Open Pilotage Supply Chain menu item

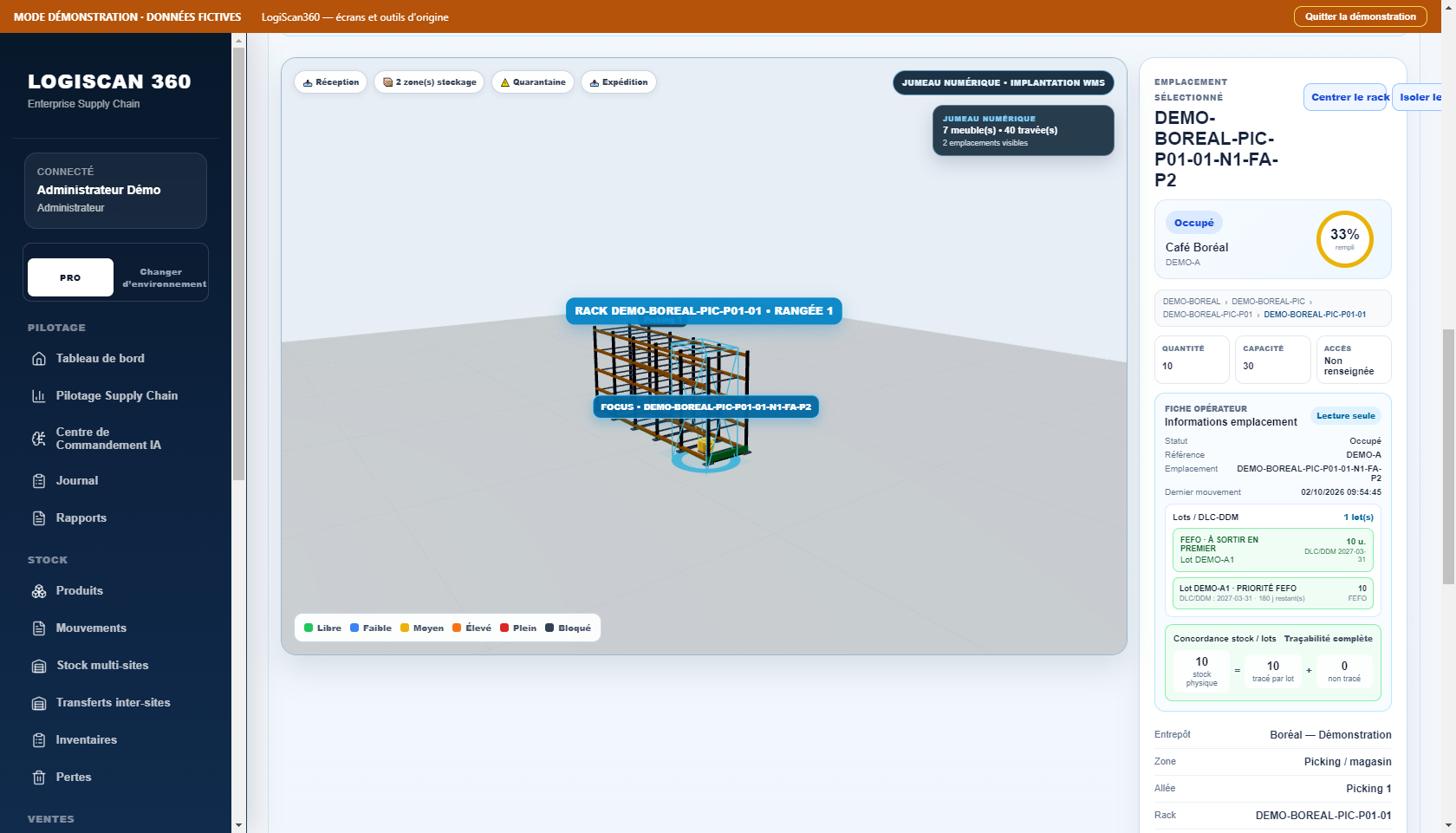pyautogui.click(x=117, y=395)
